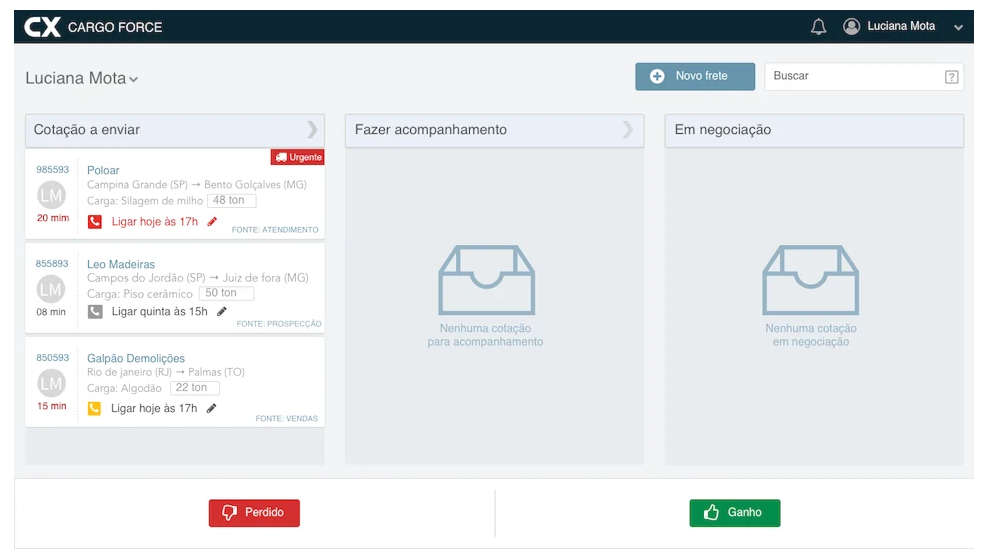Click the search help question icon
The image size is (992, 558).
951,77
